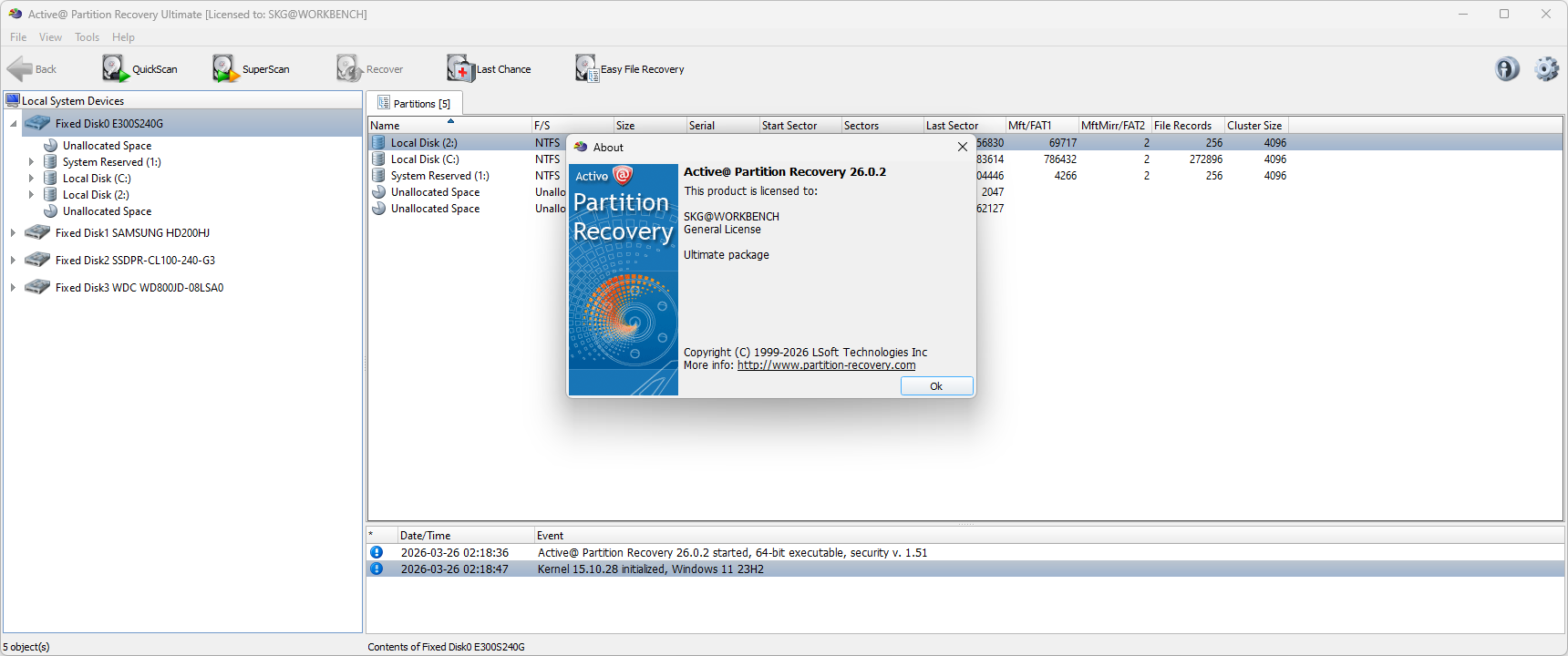Click the 272896 File Records cell
Screen dimensions: 1568x656
(1205, 159)
